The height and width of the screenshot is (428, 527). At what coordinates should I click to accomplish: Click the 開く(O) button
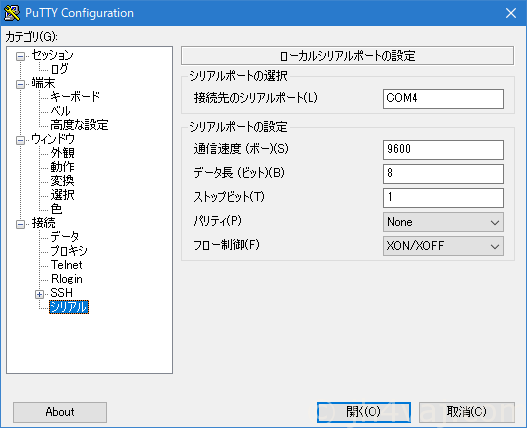(x=364, y=412)
